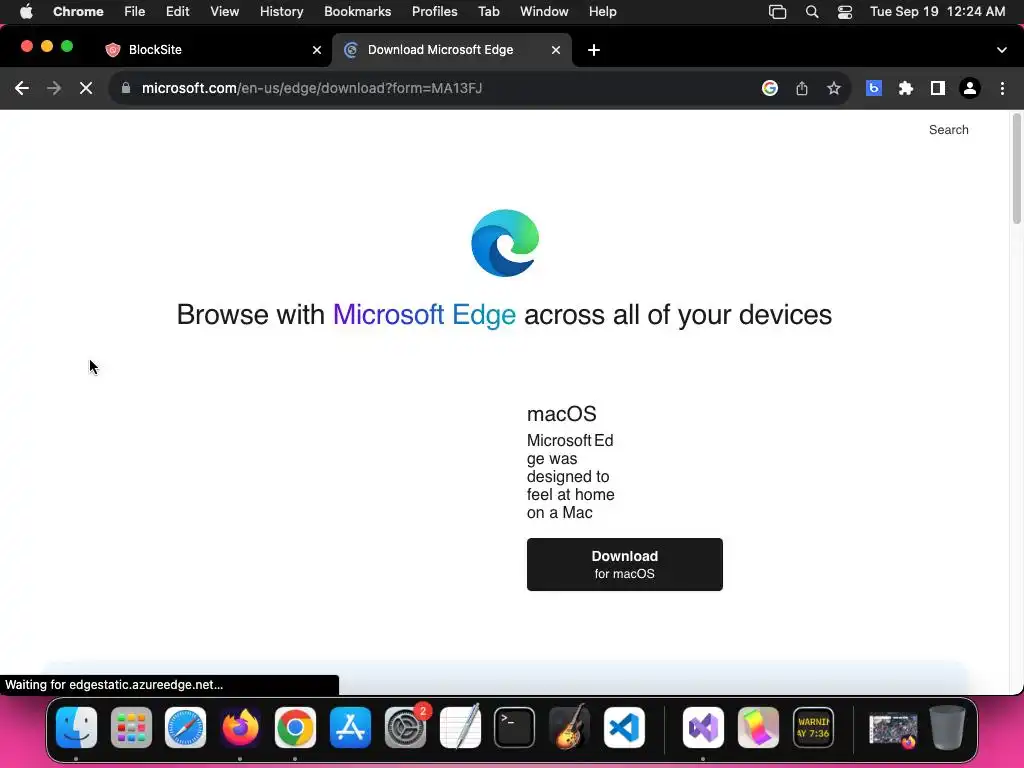The image size is (1024, 768).
Task: Open the History menu
Action: (281, 12)
